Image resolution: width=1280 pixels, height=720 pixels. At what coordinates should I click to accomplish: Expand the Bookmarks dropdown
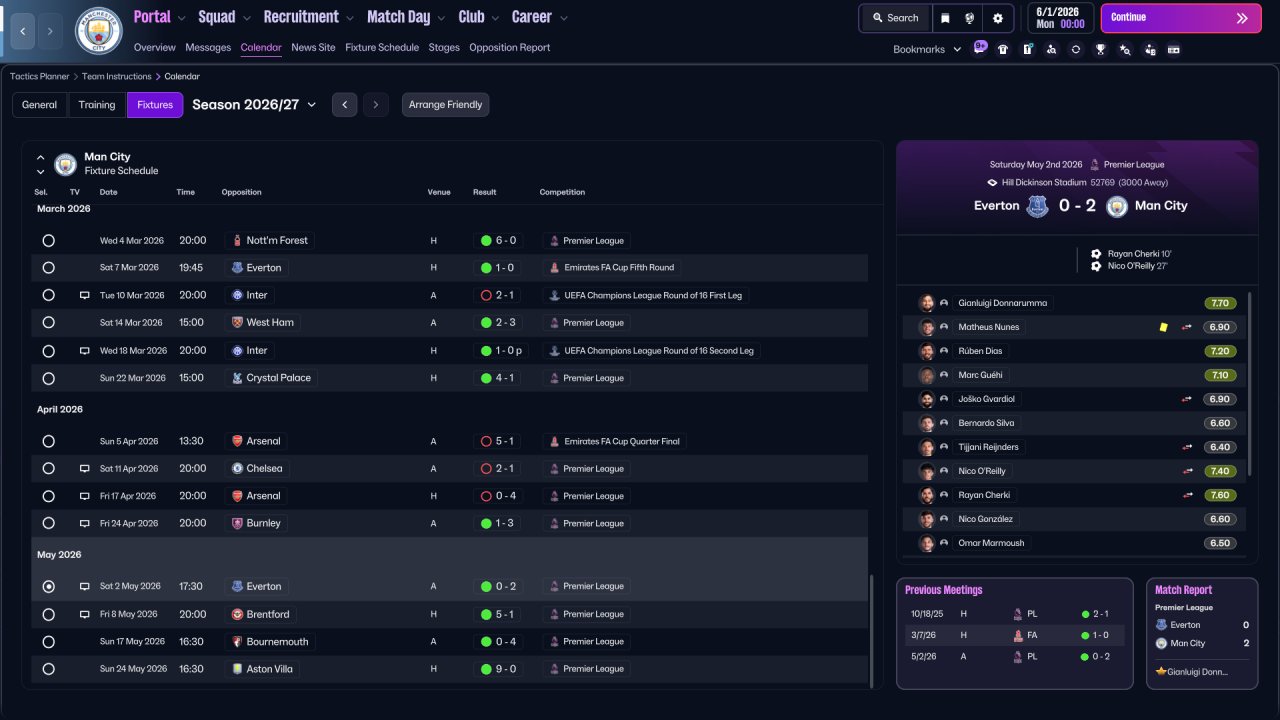[x=927, y=49]
